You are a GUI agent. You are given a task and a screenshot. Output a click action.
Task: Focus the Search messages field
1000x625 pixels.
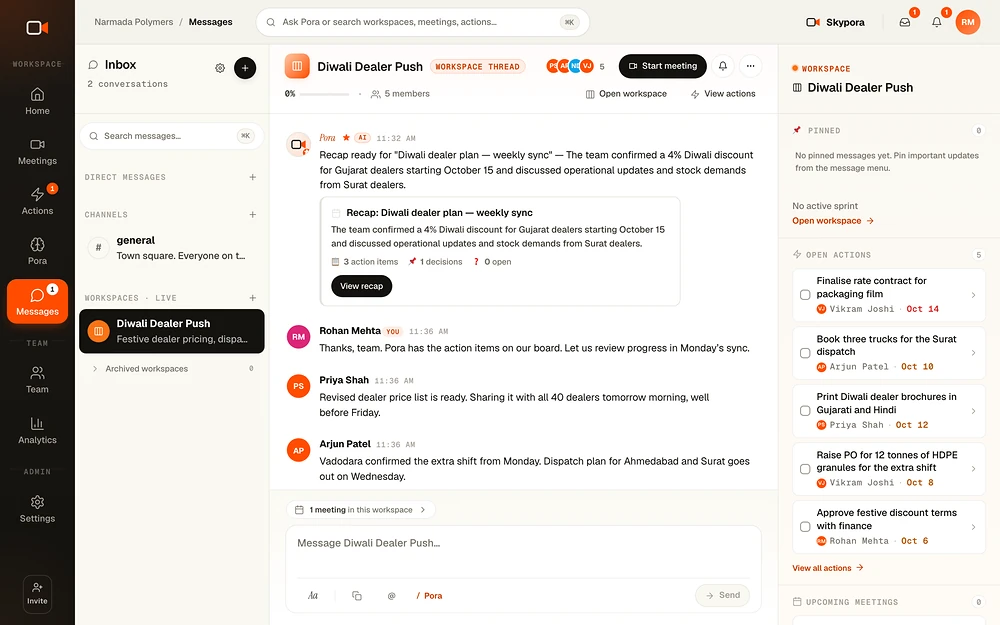172,136
